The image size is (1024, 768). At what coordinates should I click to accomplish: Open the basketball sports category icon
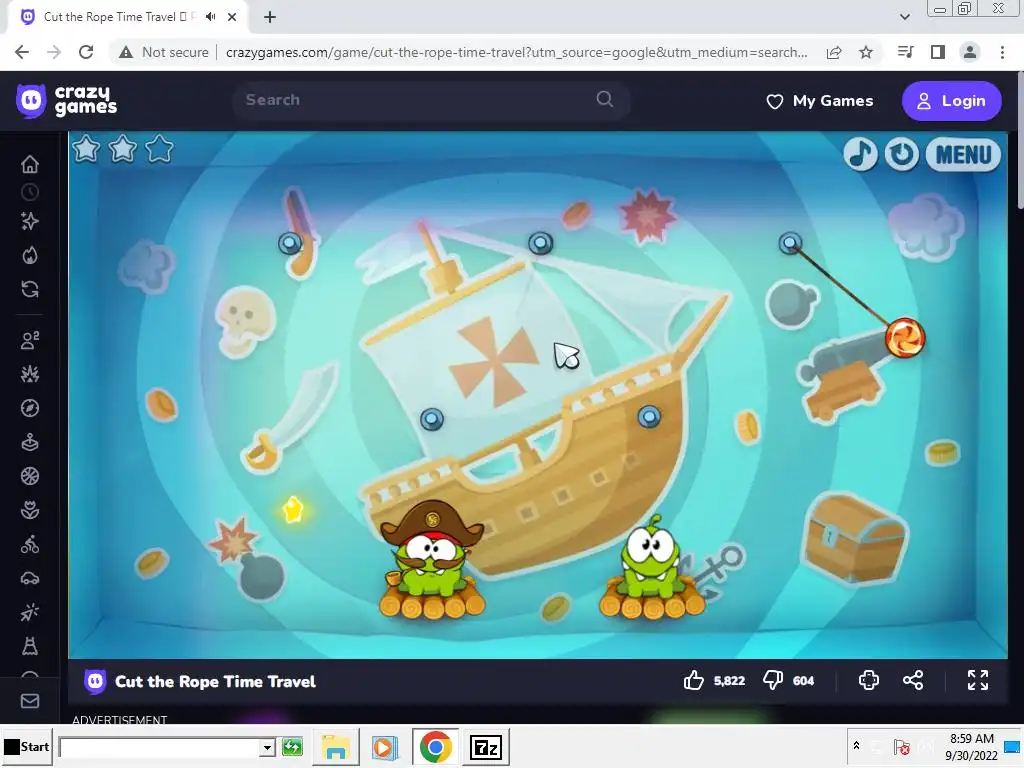pyautogui.click(x=30, y=476)
